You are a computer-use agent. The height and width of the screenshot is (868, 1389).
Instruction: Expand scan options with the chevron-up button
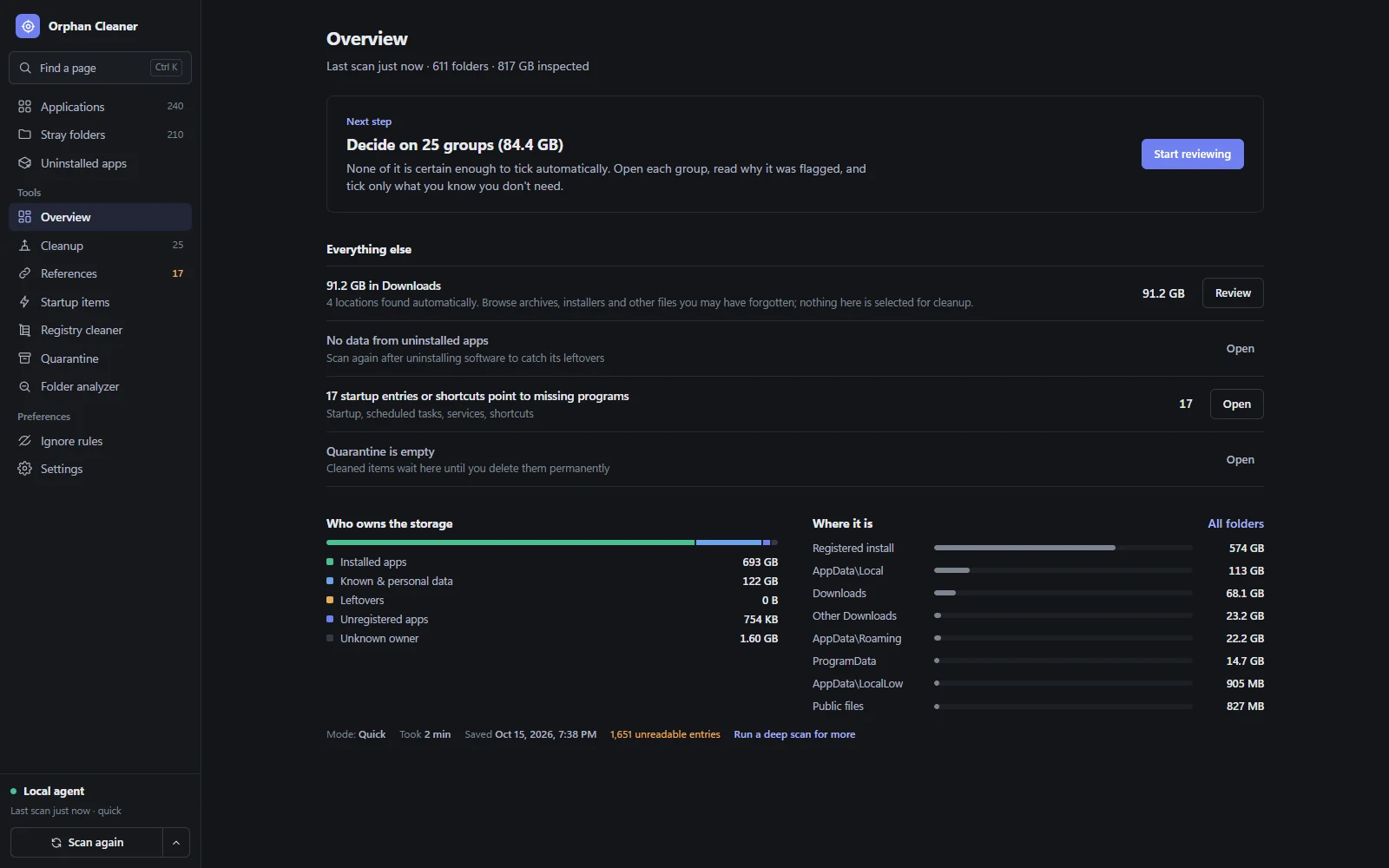pyautogui.click(x=176, y=843)
